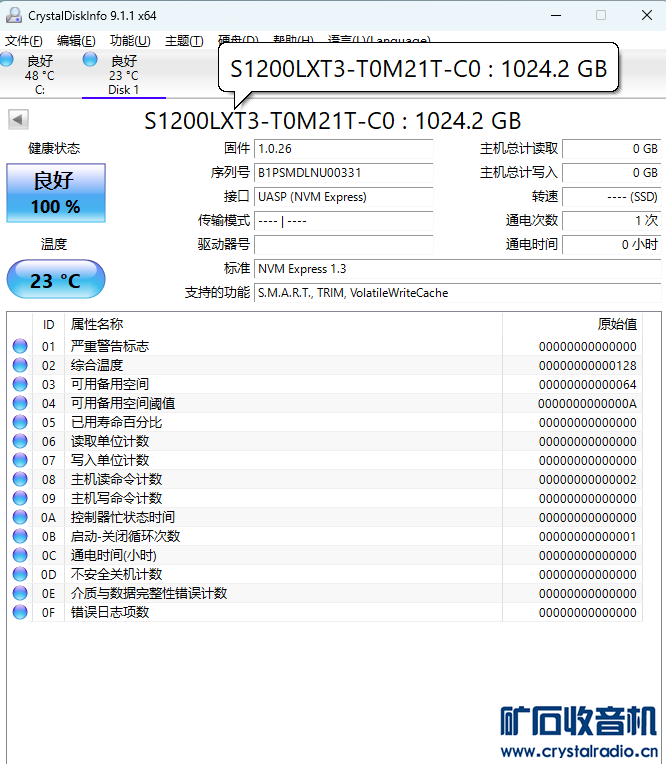Screen dimensions: 666x764
Task: Click status circle for attribute 0A 控制器忙状态时间
Action: (20, 517)
